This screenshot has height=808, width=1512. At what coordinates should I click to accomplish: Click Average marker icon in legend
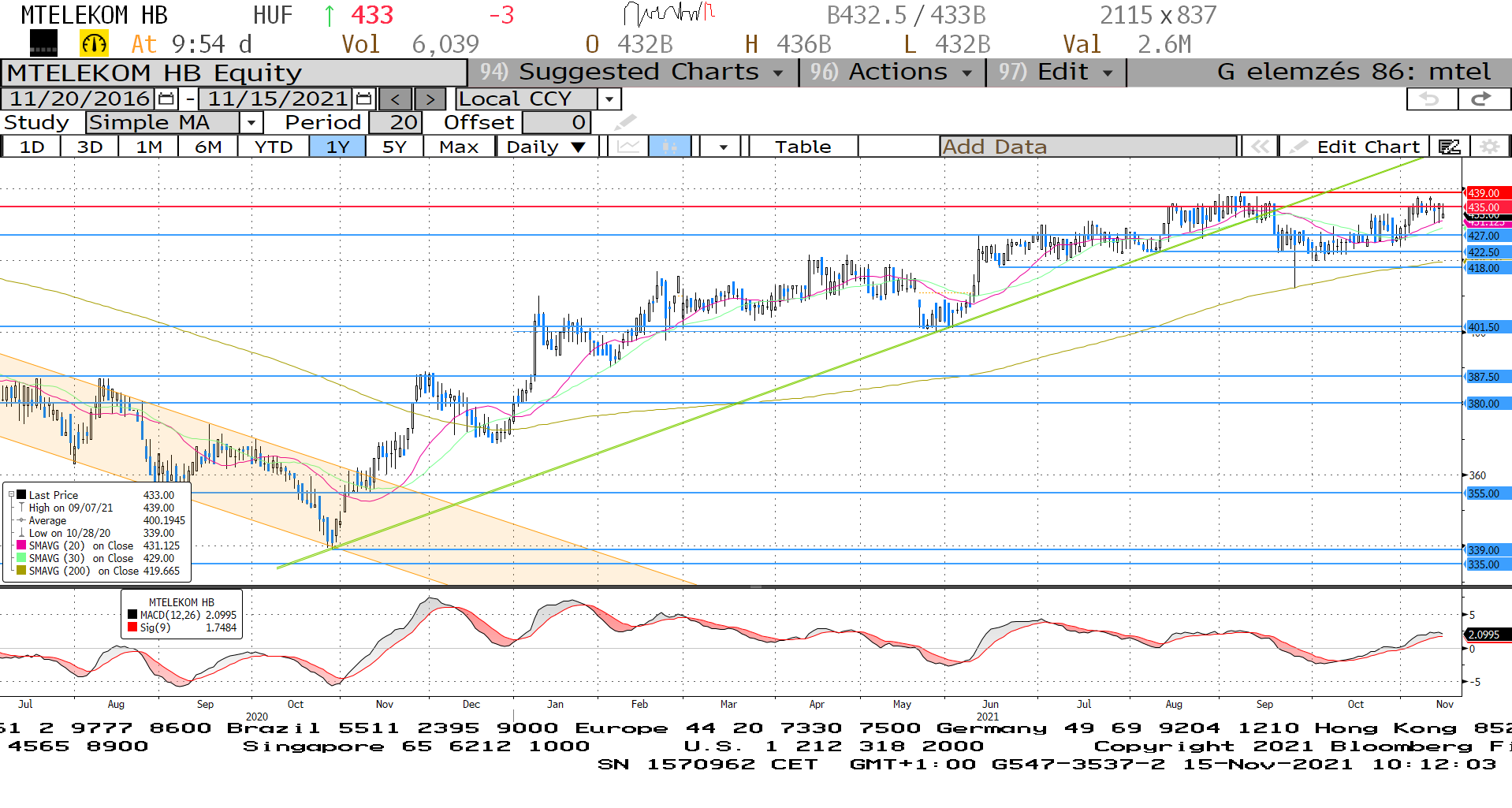[21, 520]
